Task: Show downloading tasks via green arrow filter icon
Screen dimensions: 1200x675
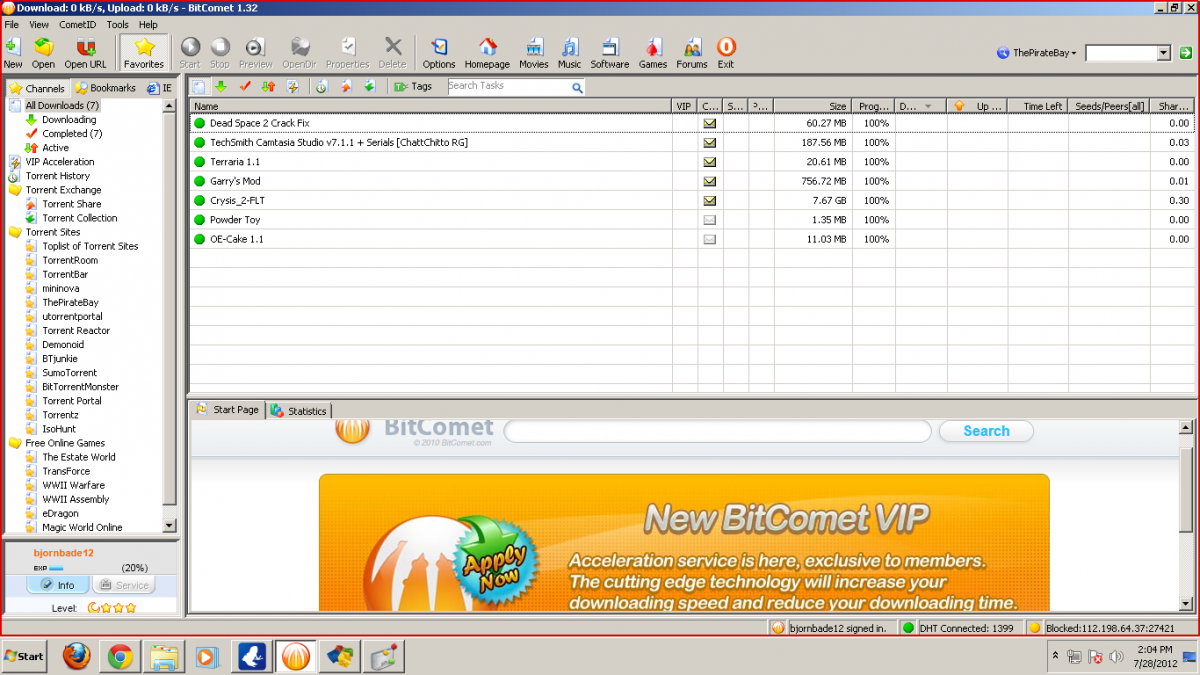Action: coord(221,87)
